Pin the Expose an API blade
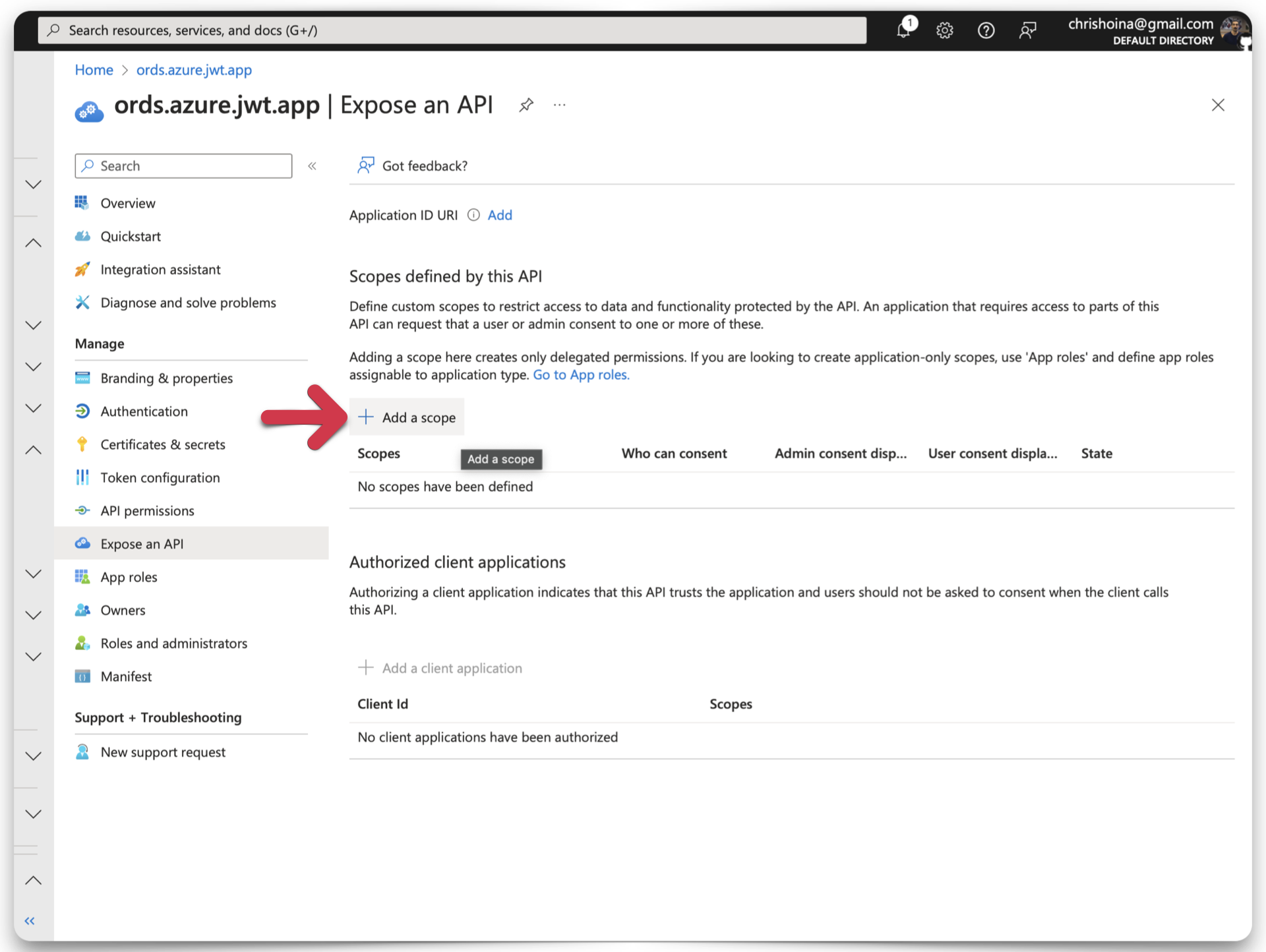 (526, 105)
